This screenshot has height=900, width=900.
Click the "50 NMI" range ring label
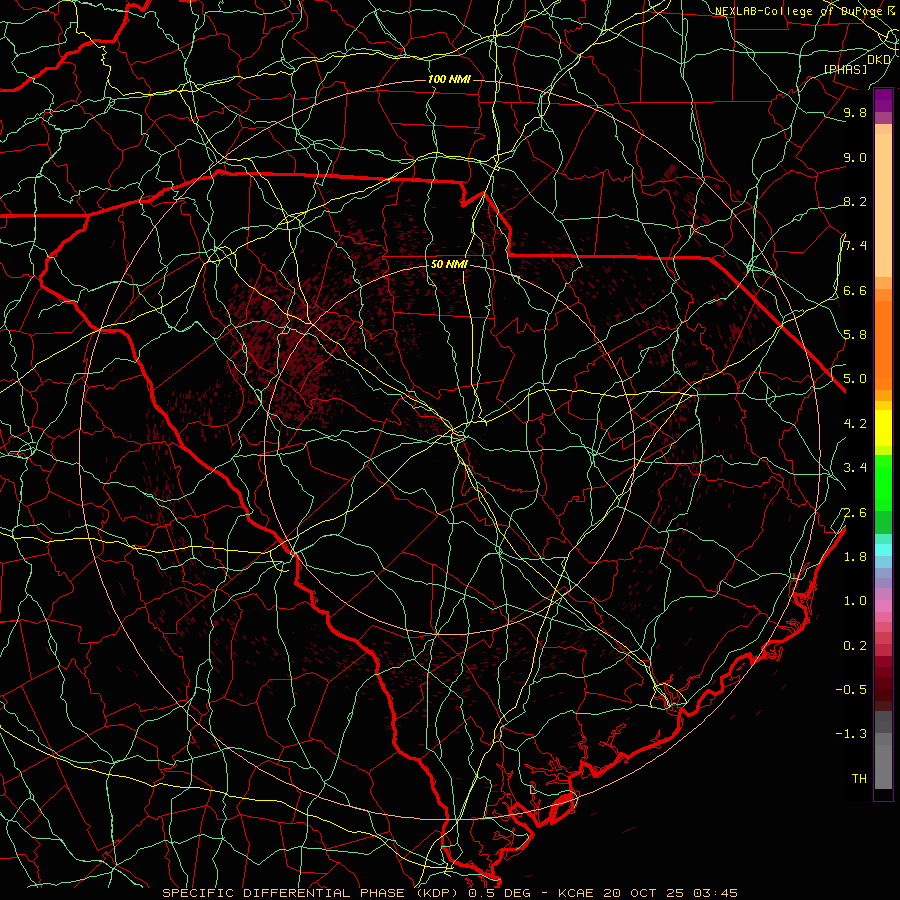449,265
